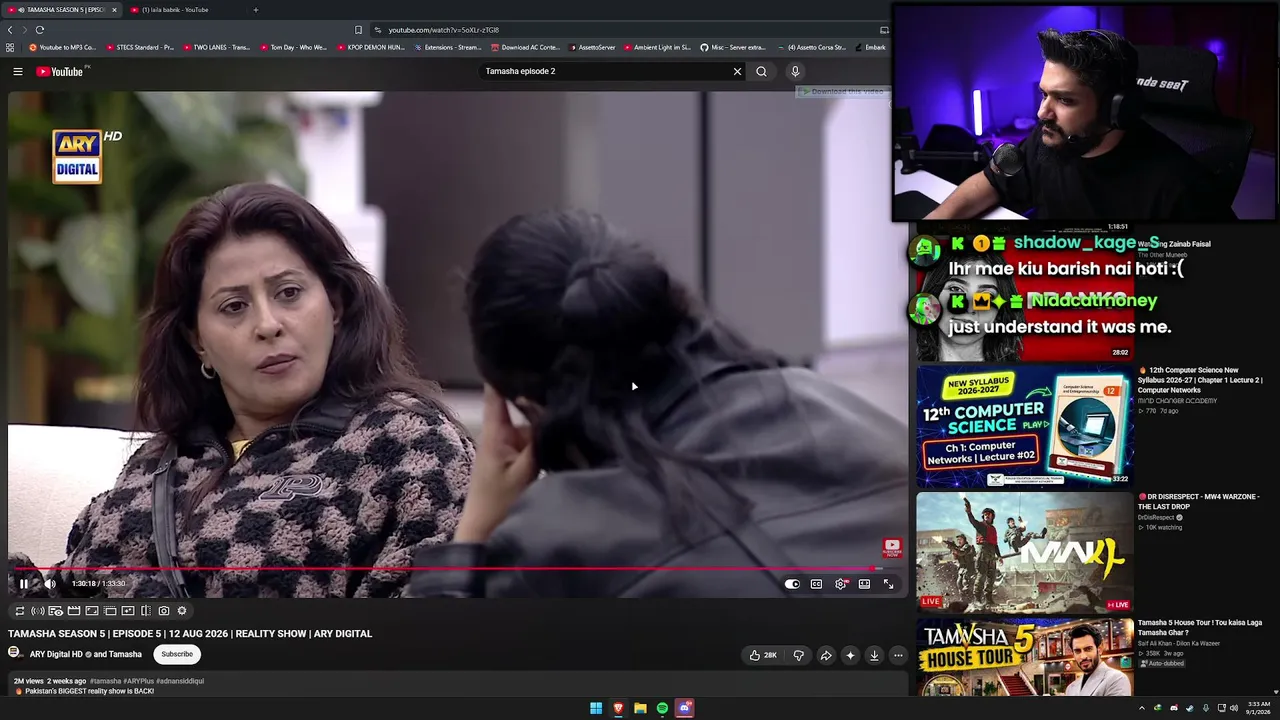Image resolution: width=1280 pixels, height=720 pixels.
Task: Open Spotify from the taskbar
Action: (662, 708)
